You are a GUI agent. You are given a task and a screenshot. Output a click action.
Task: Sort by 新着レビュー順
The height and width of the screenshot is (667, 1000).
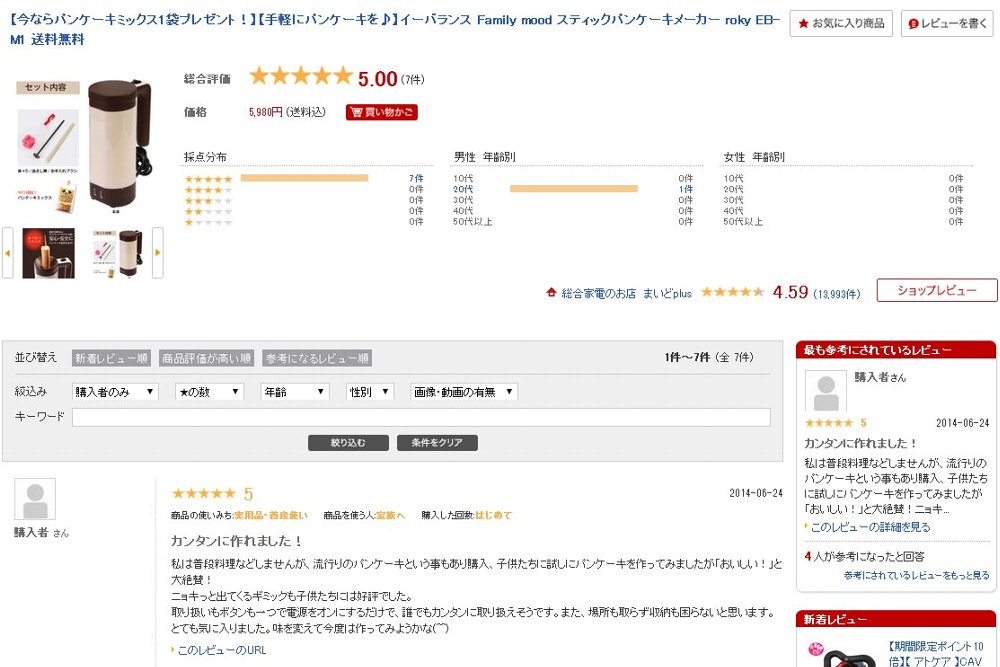[x=112, y=358]
